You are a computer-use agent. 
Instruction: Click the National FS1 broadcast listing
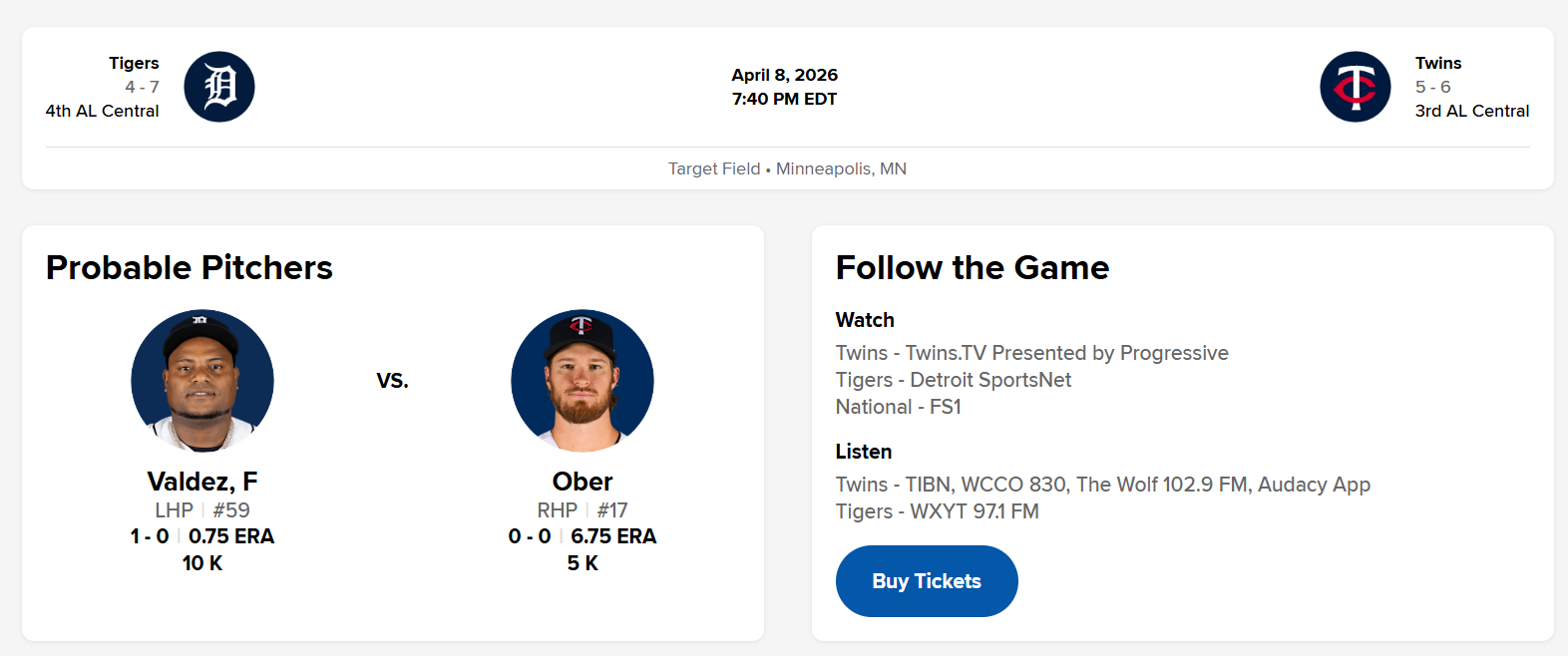click(898, 407)
